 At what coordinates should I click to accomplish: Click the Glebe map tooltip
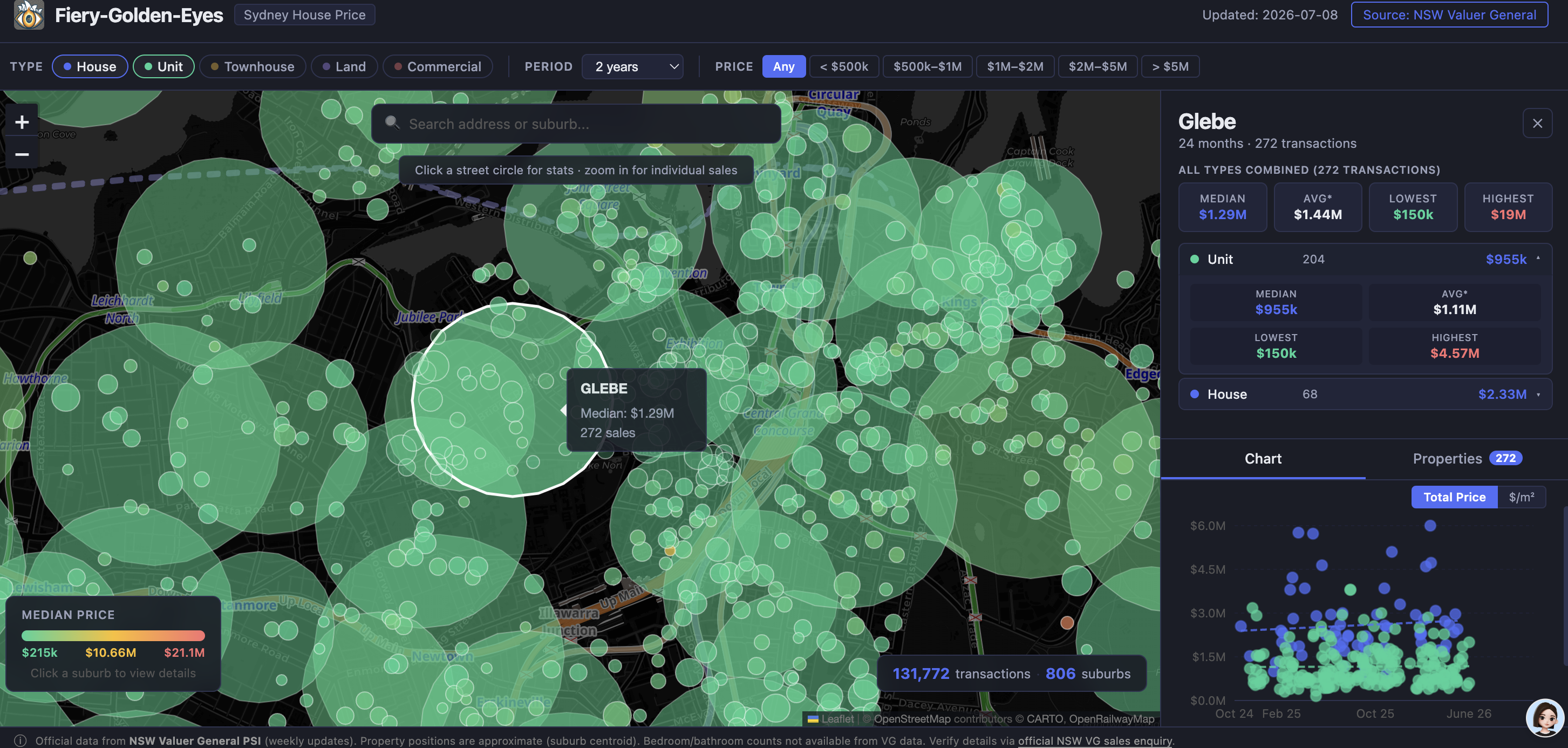coord(636,410)
